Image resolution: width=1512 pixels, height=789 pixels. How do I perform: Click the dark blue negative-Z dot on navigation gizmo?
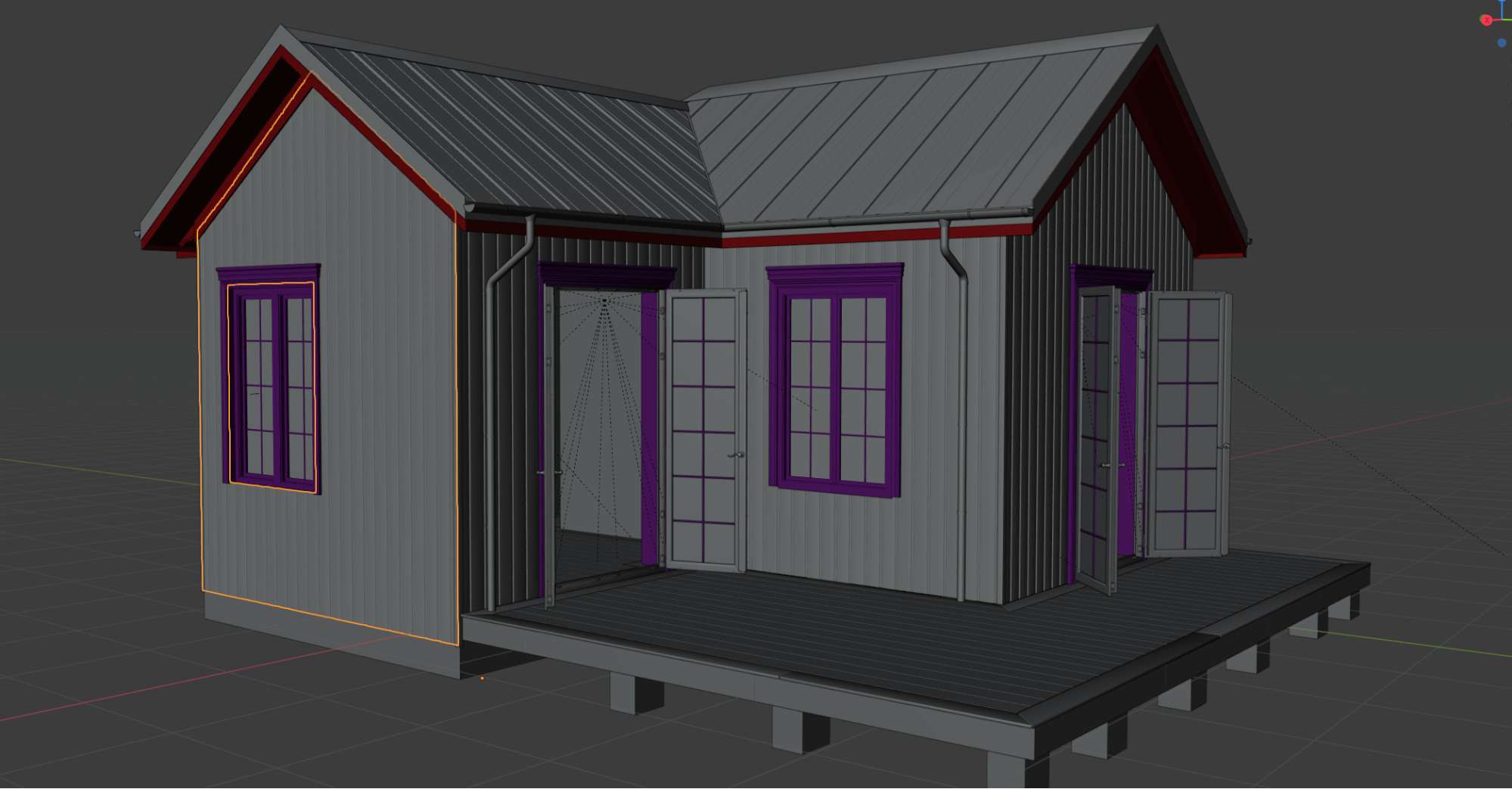tap(1501, 43)
